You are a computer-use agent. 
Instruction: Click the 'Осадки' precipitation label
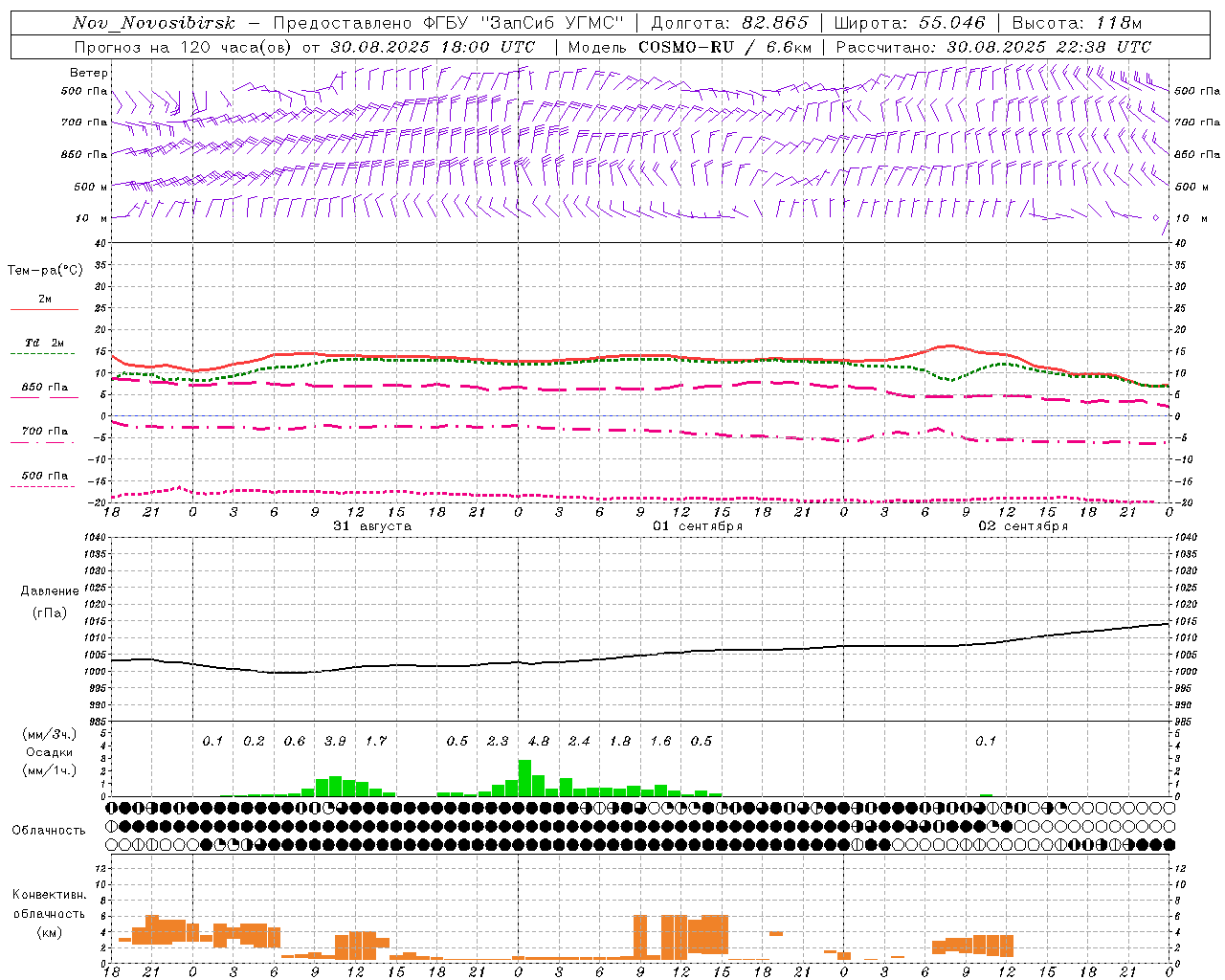50,752
